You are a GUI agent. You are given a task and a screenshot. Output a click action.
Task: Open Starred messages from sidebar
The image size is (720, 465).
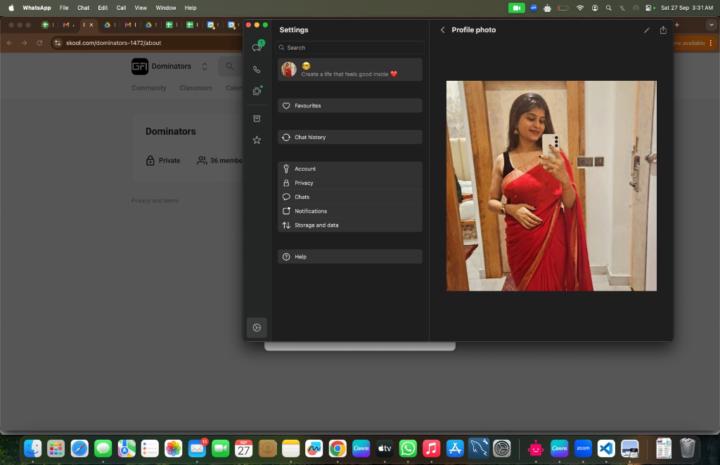(257, 140)
